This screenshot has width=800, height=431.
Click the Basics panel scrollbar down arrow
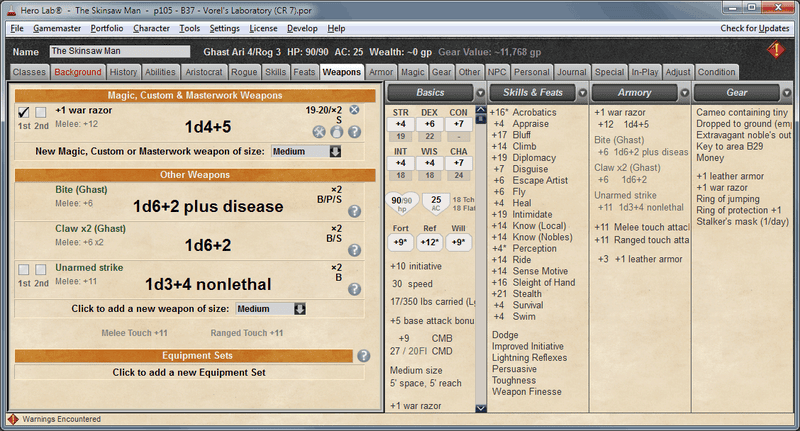(x=481, y=408)
